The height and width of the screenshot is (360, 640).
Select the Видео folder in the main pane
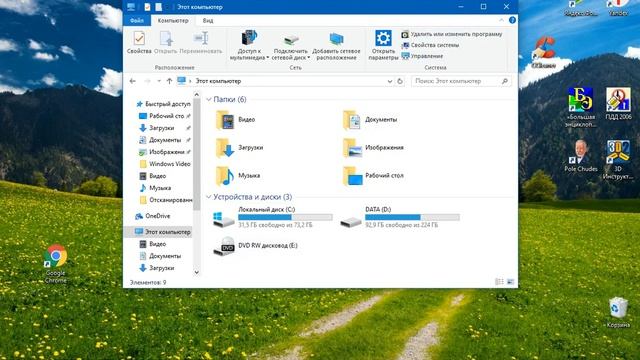[x=236, y=120]
